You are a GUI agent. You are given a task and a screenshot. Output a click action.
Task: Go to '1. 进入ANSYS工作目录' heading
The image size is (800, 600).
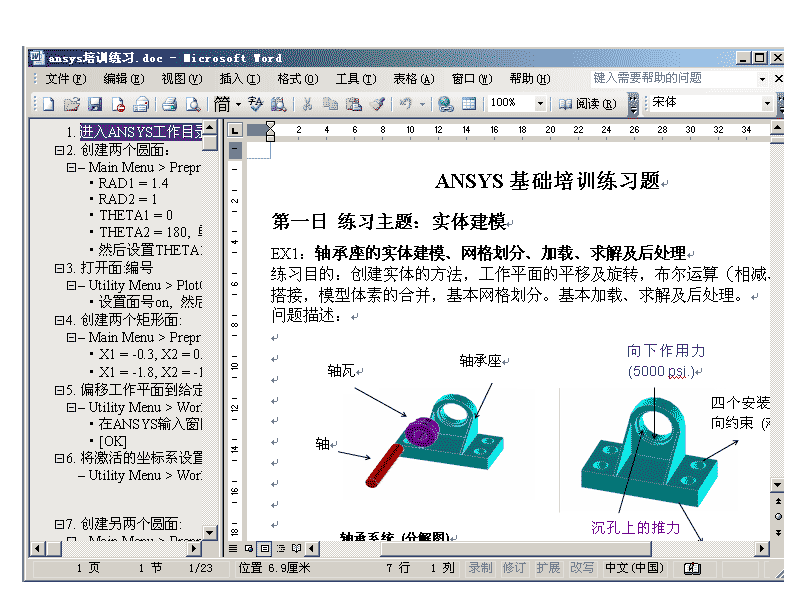pos(135,132)
